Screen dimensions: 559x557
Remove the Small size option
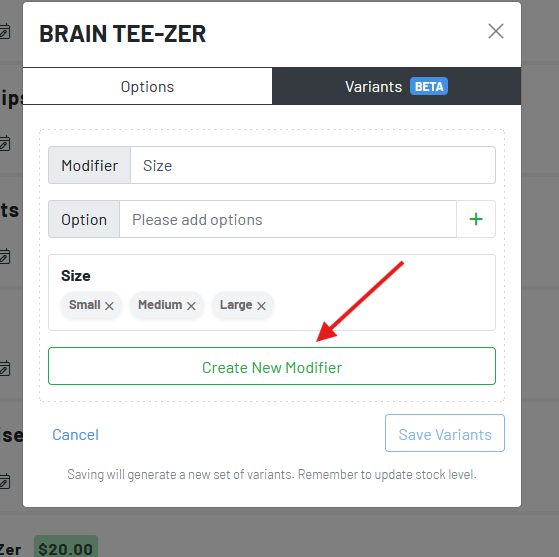[109, 306]
